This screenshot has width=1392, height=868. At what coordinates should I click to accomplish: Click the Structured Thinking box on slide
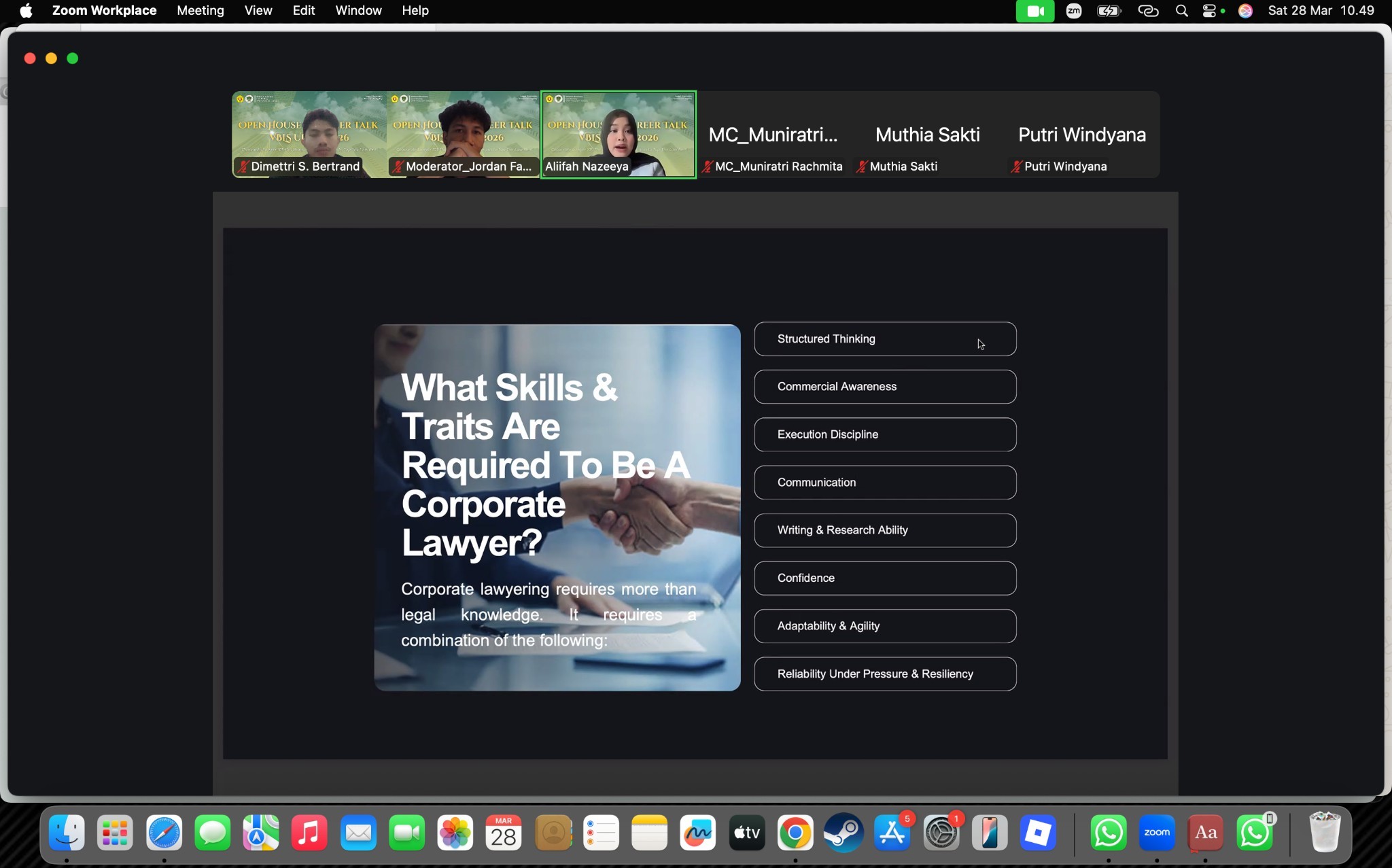tap(884, 338)
